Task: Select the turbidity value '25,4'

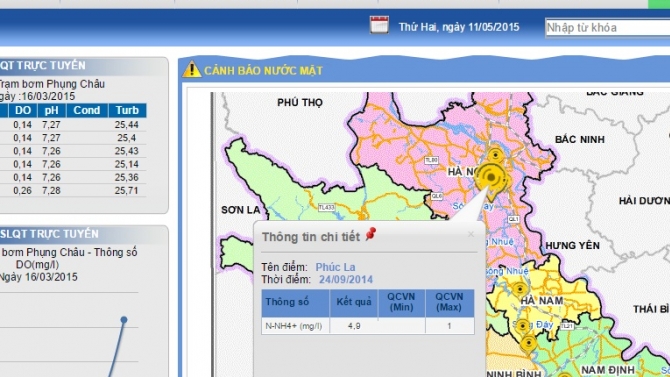Action: click(x=126, y=138)
